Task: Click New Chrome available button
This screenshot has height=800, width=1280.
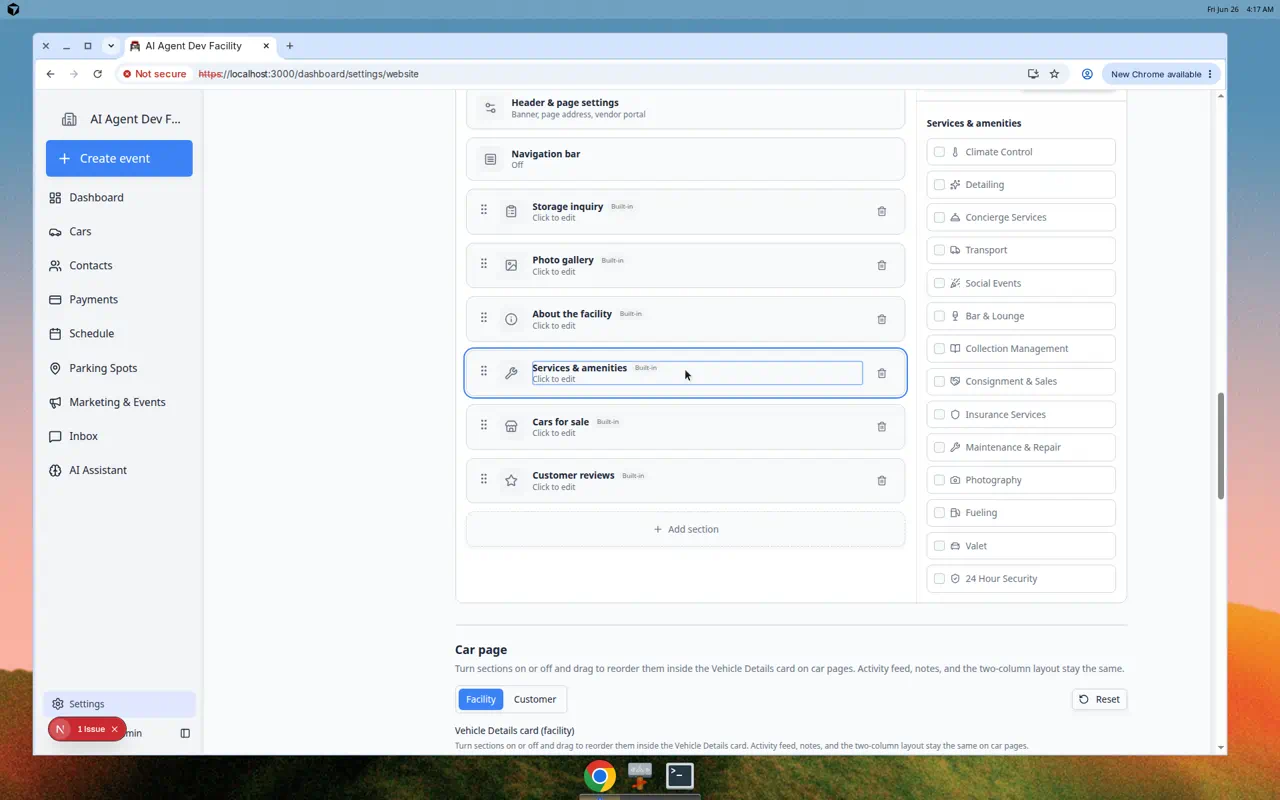Action: [x=1162, y=74]
